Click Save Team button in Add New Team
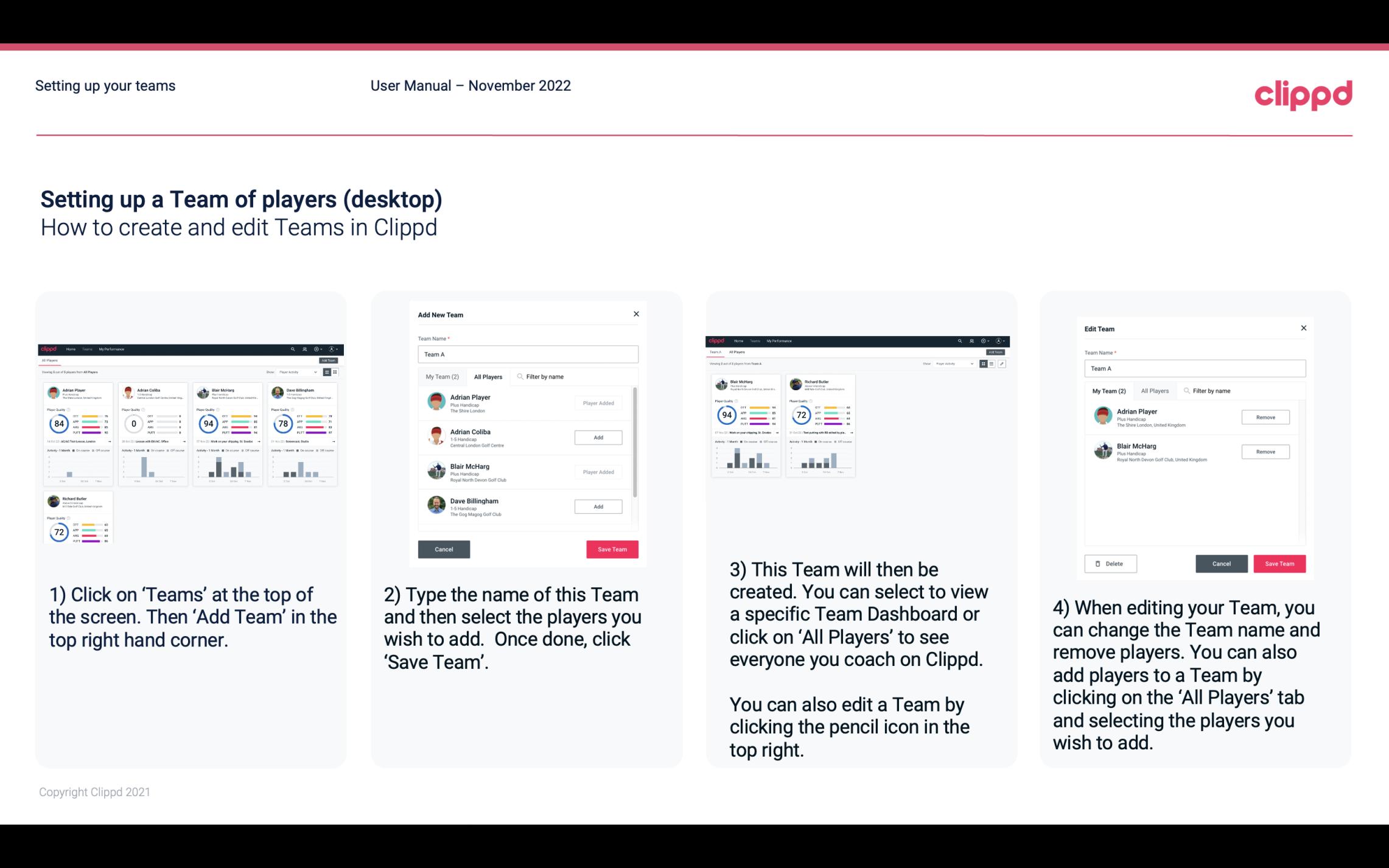 [611, 549]
